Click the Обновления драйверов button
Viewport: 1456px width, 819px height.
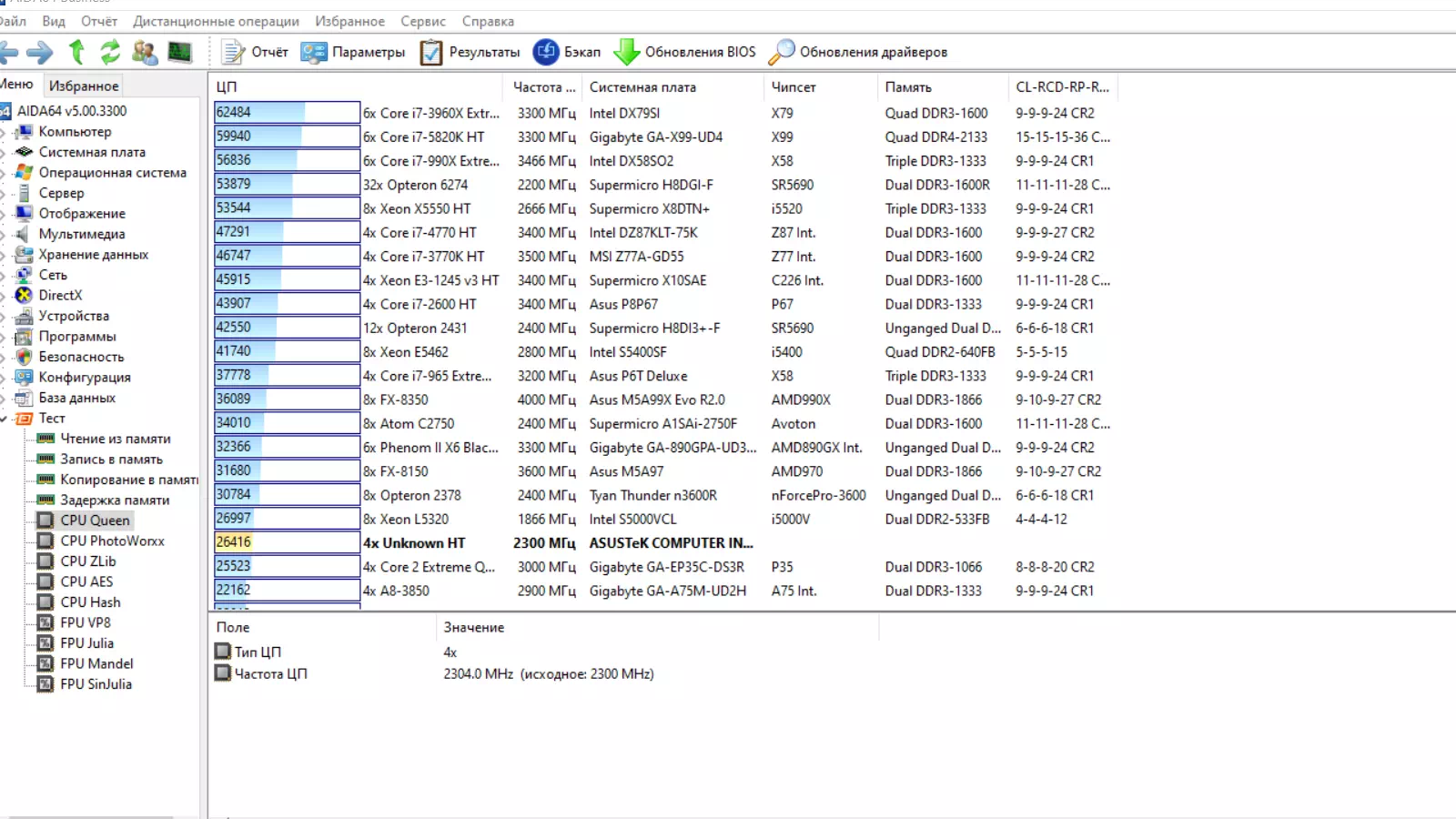(x=862, y=52)
